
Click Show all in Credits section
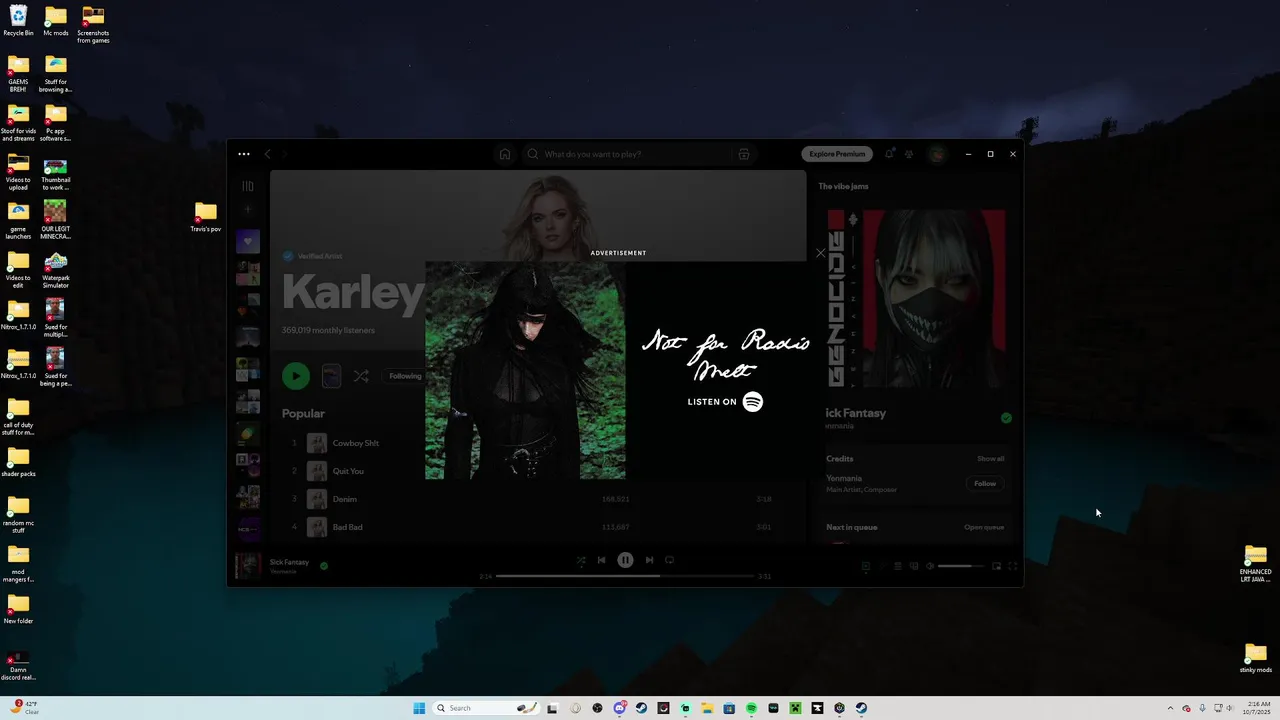click(x=990, y=459)
